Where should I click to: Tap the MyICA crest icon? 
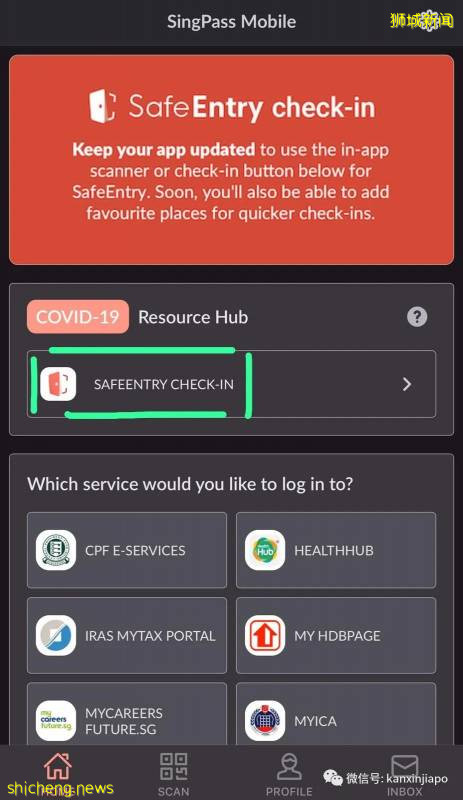tap(265, 721)
